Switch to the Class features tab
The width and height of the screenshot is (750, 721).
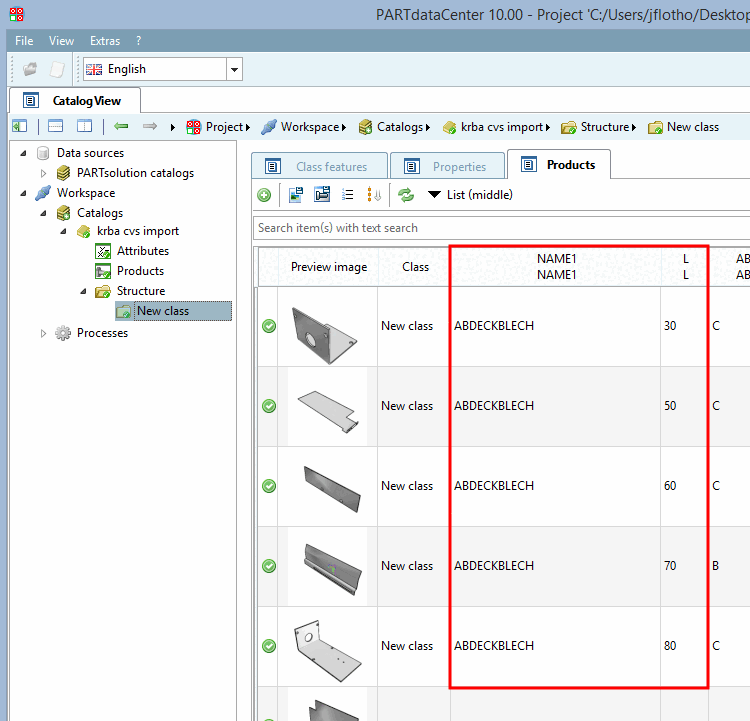[320, 166]
